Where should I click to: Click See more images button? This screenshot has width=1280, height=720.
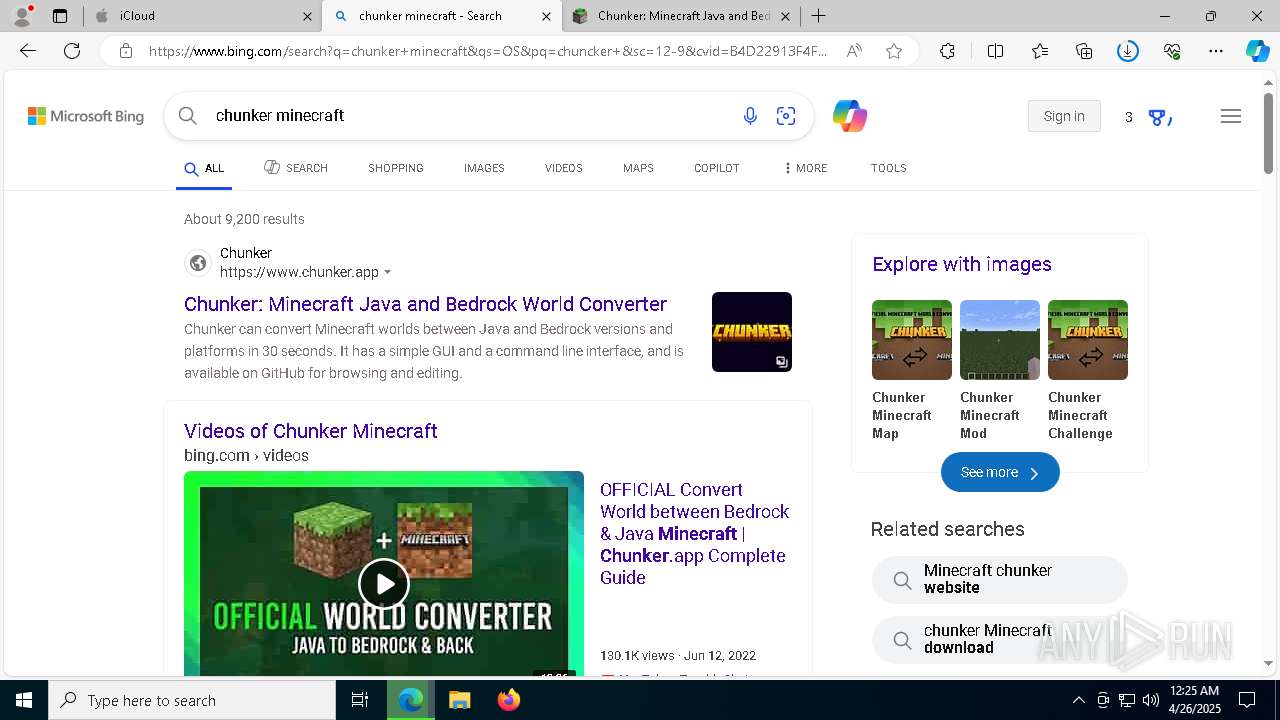[1000, 472]
